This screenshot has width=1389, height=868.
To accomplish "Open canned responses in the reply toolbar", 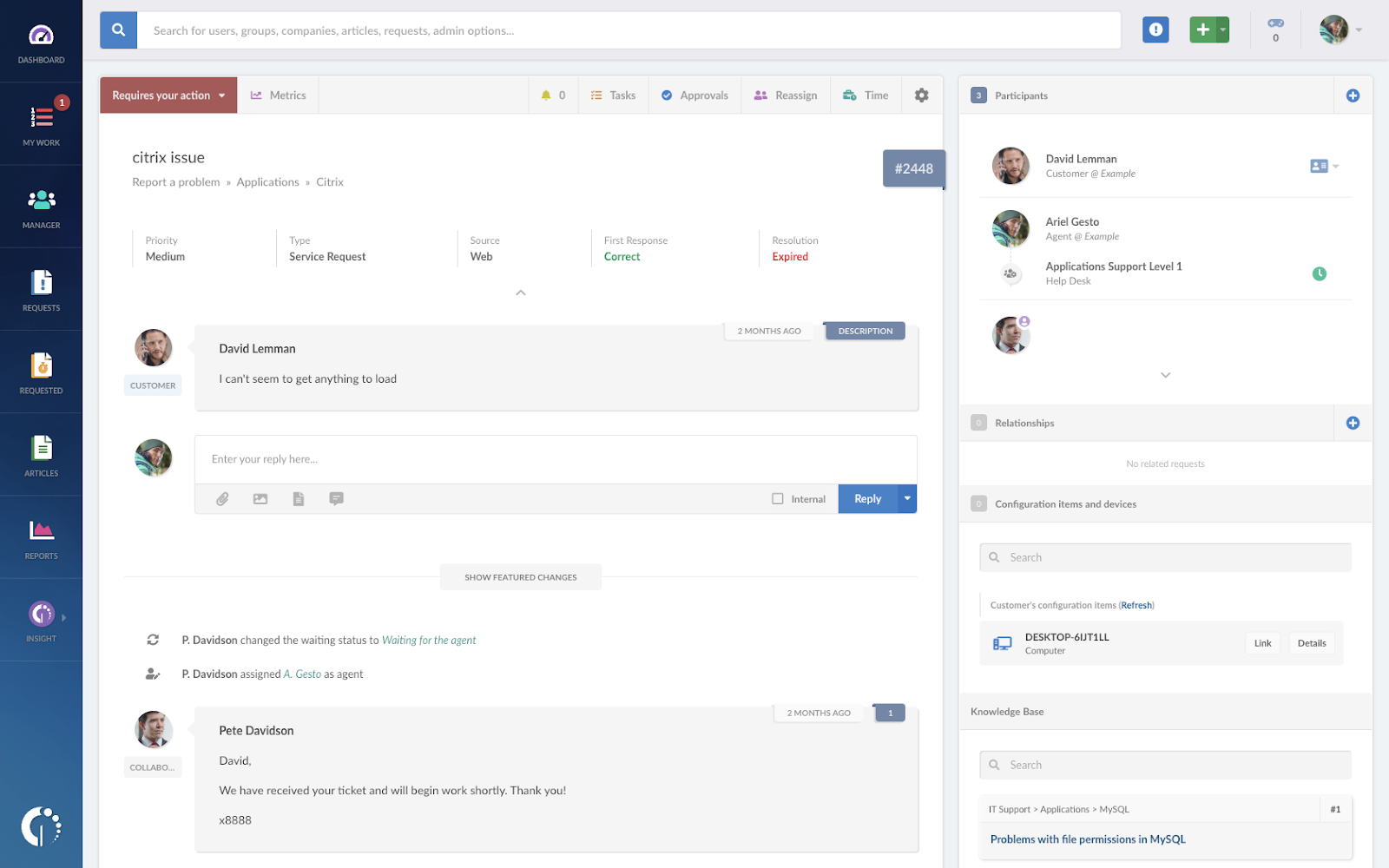I will pyautogui.click(x=337, y=498).
